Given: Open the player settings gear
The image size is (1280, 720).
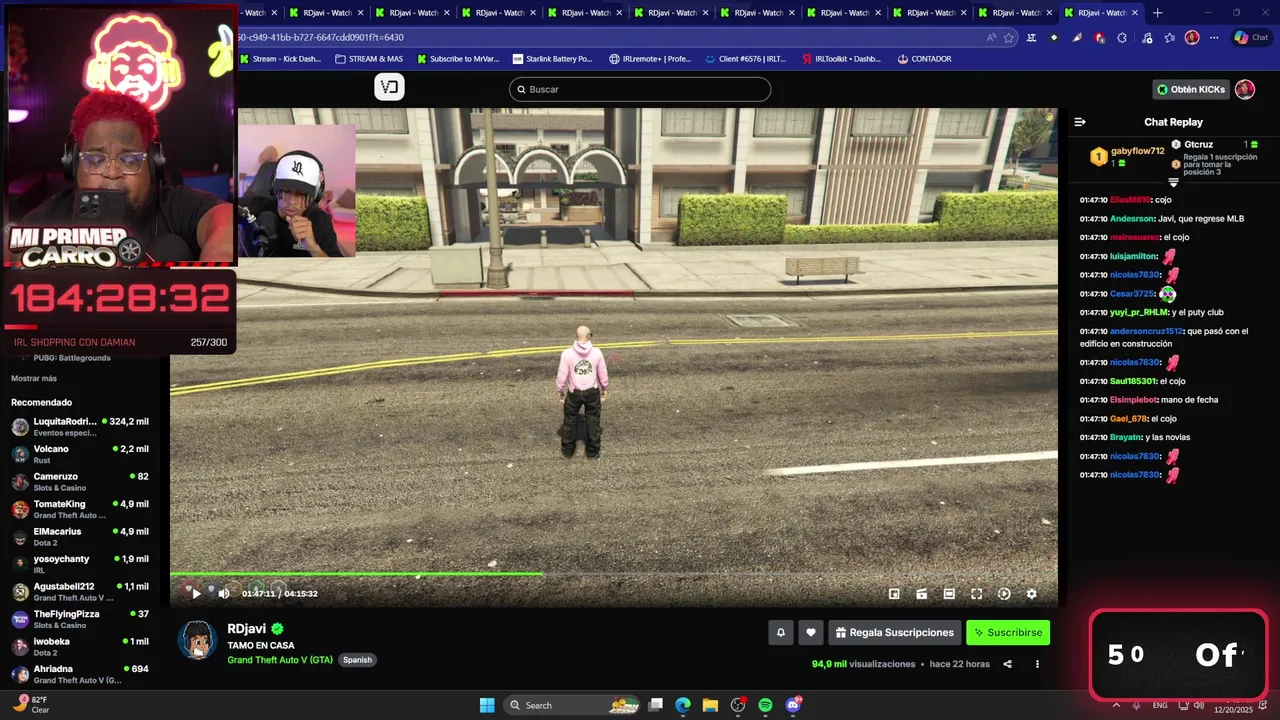Looking at the screenshot, I should click(x=1031, y=594).
